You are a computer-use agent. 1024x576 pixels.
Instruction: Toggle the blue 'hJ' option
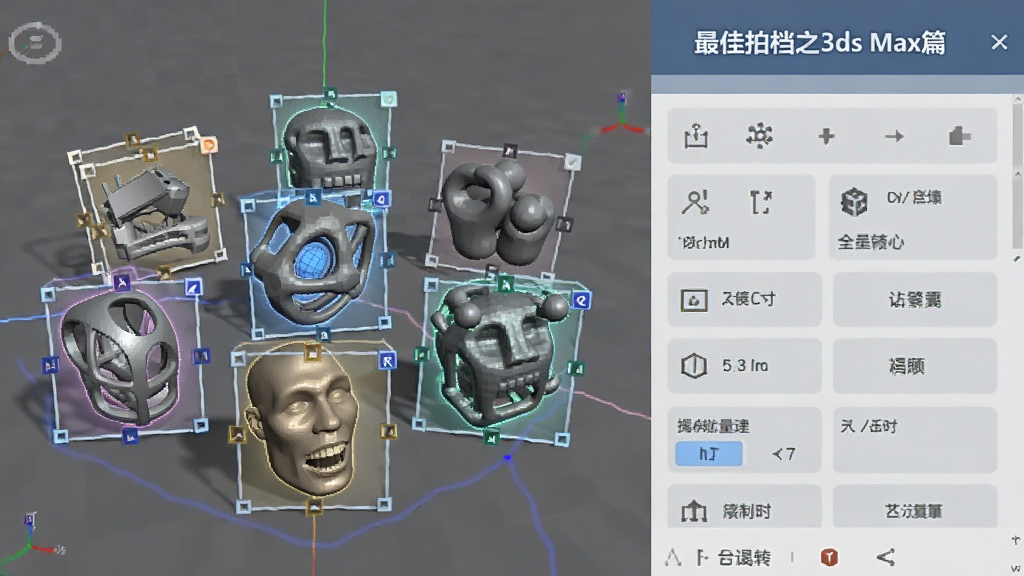[709, 453]
